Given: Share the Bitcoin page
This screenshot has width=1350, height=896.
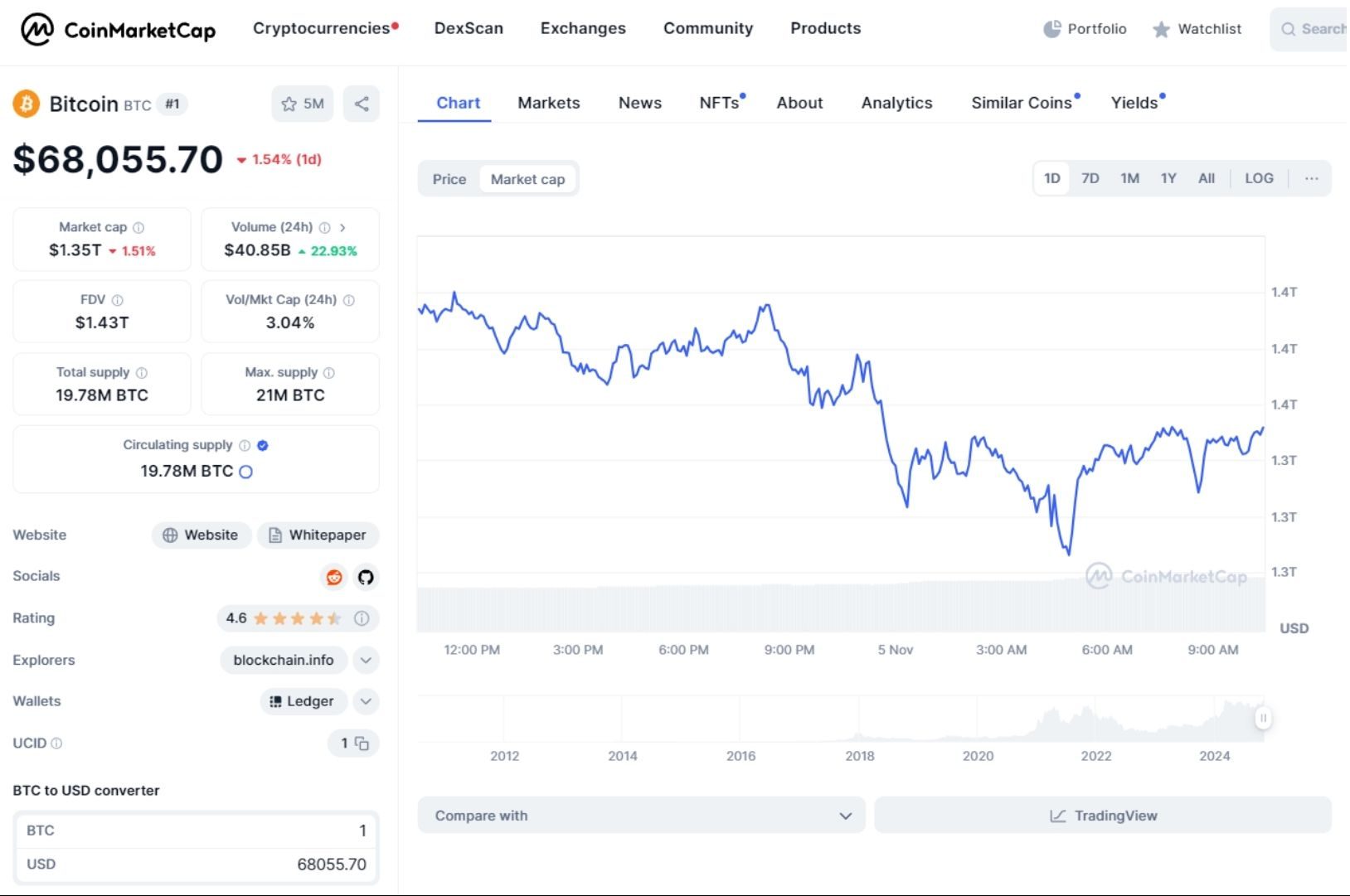Looking at the screenshot, I should [x=361, y=104].
